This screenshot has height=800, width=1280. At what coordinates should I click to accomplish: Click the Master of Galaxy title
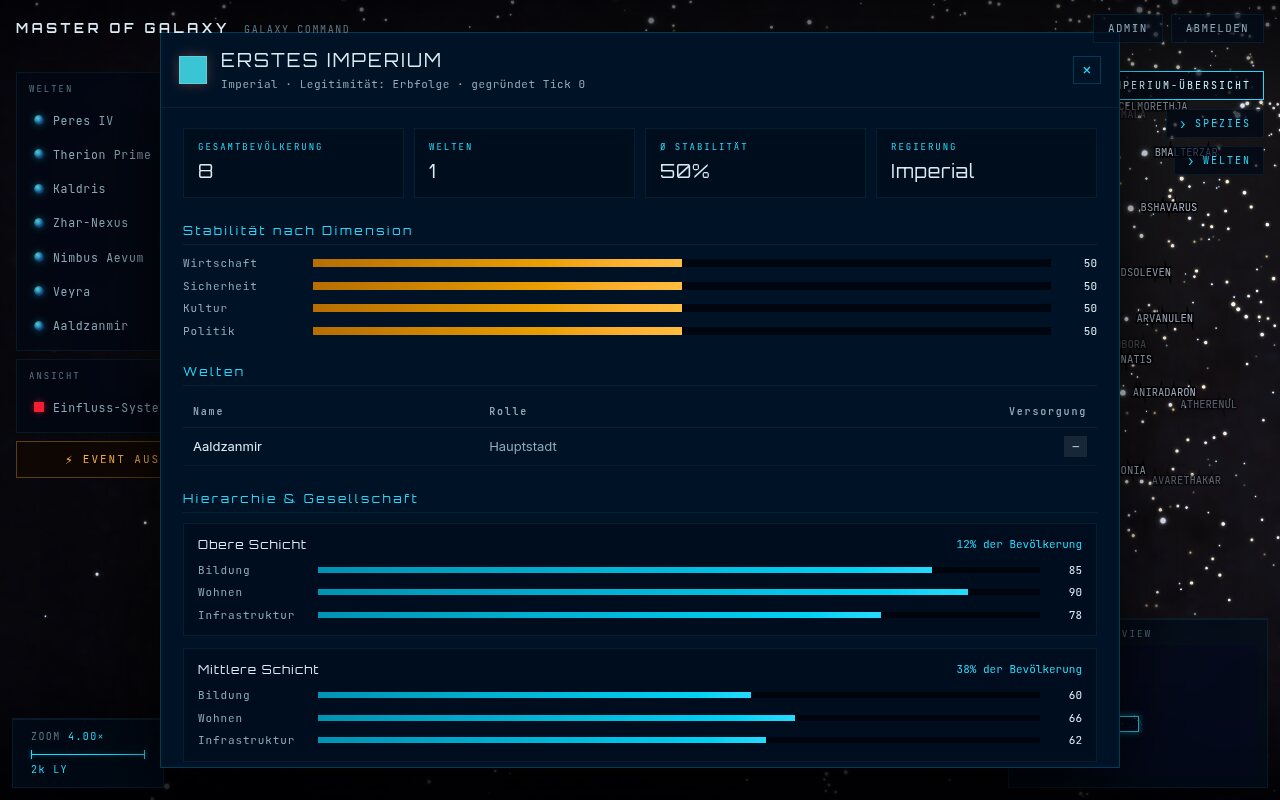[122, 28]
